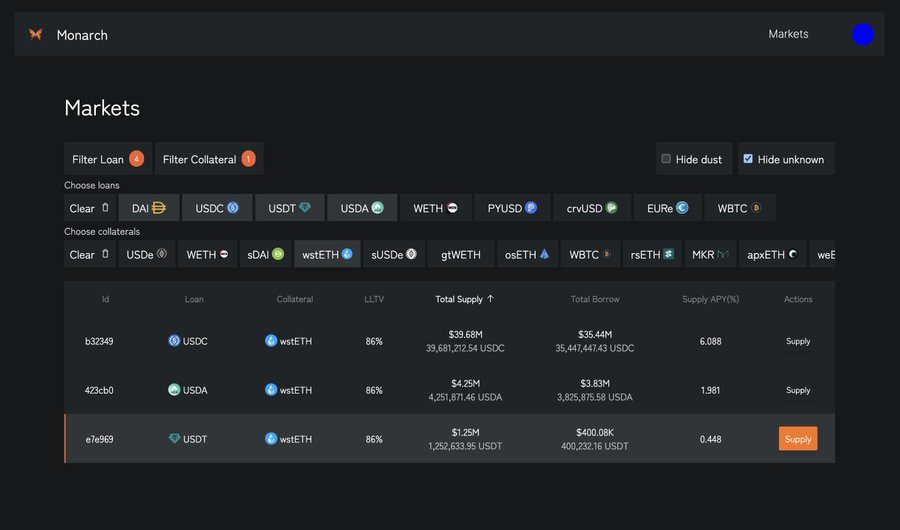The height and width of the screenshot is (530, 900).
Task: Sort by the Total Borrow column
Action: coord(595,299)
